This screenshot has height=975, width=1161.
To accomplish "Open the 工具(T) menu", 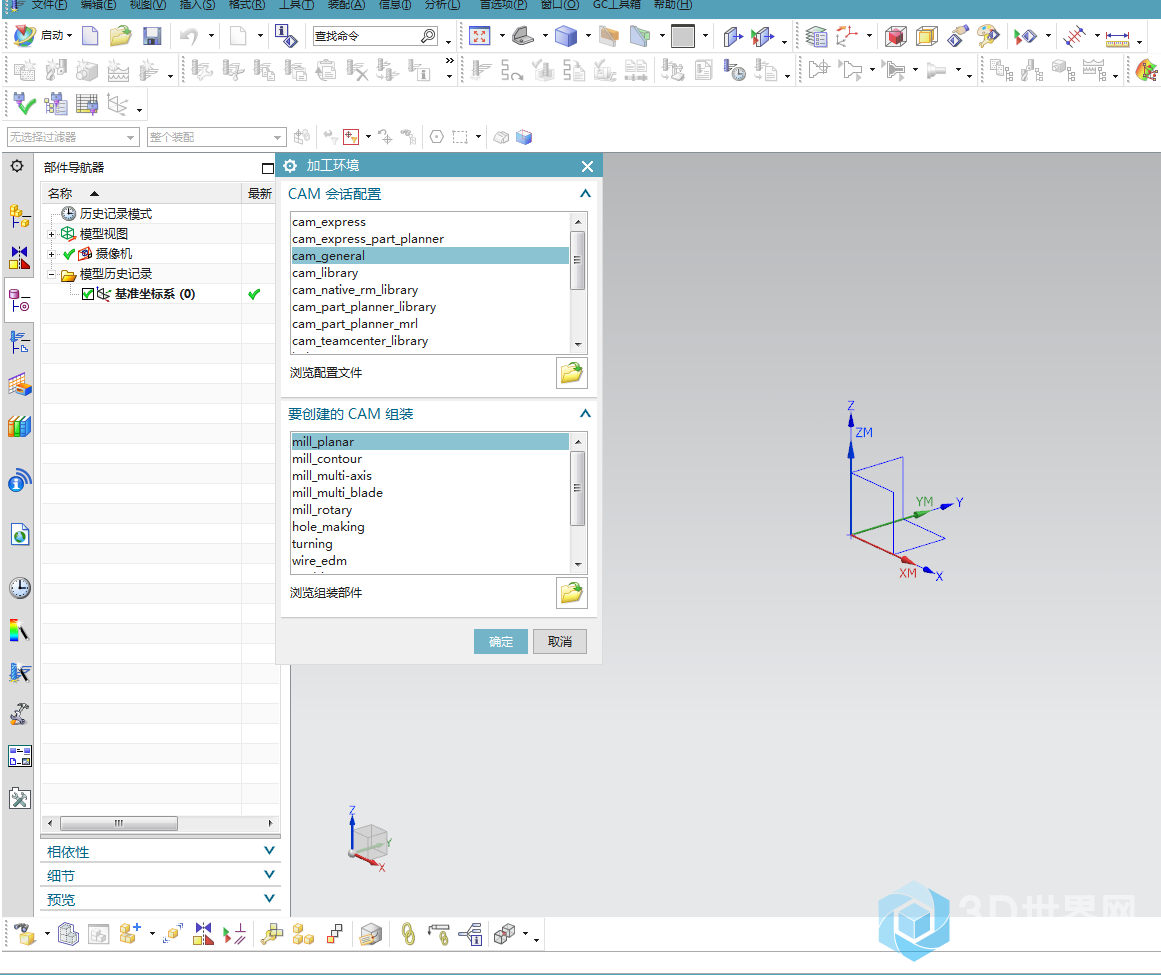I will click(296, 5).
